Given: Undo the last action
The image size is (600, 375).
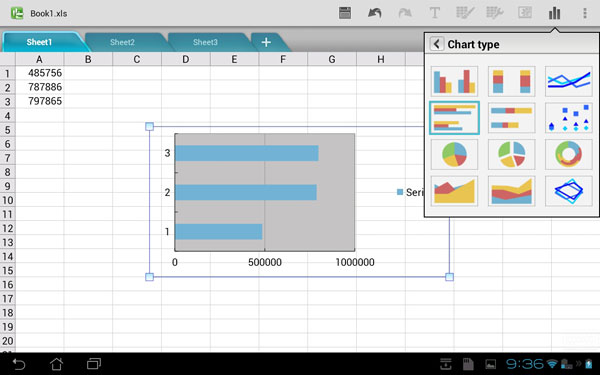Looking at the screenshot, I should [375, 13].
